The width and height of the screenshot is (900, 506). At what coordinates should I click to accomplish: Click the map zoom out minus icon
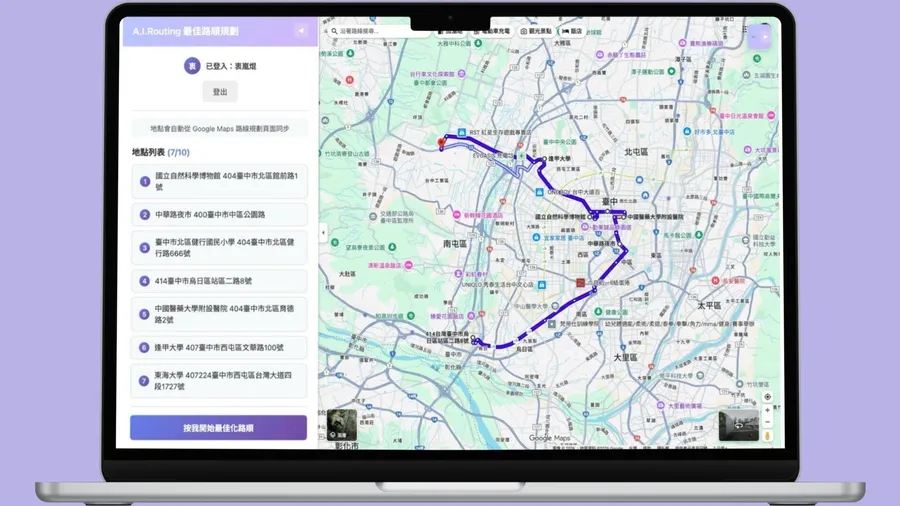[x=767, y=422]
